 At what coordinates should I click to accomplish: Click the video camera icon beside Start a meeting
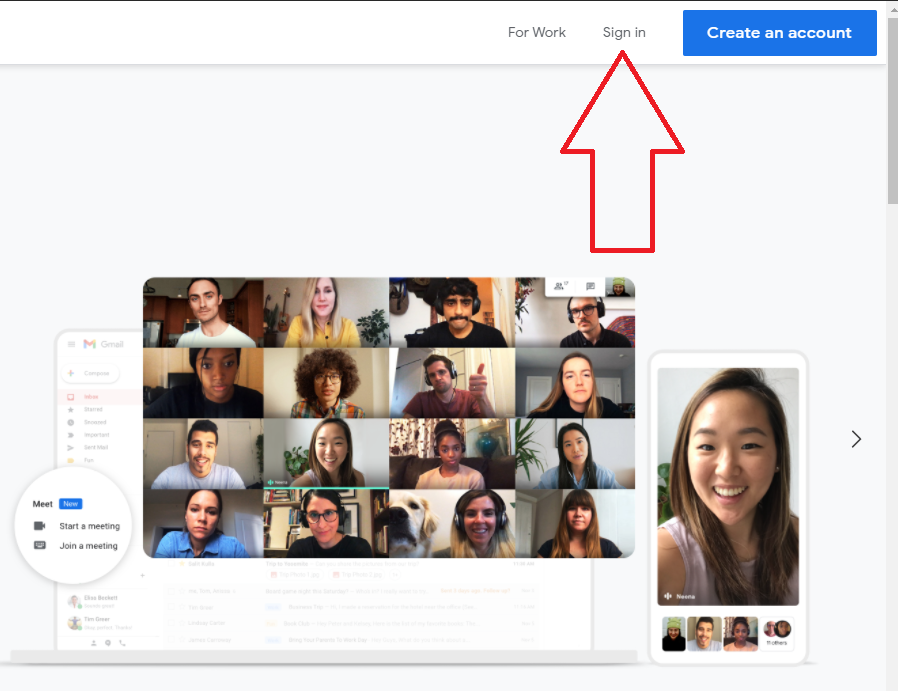point(40,526)
